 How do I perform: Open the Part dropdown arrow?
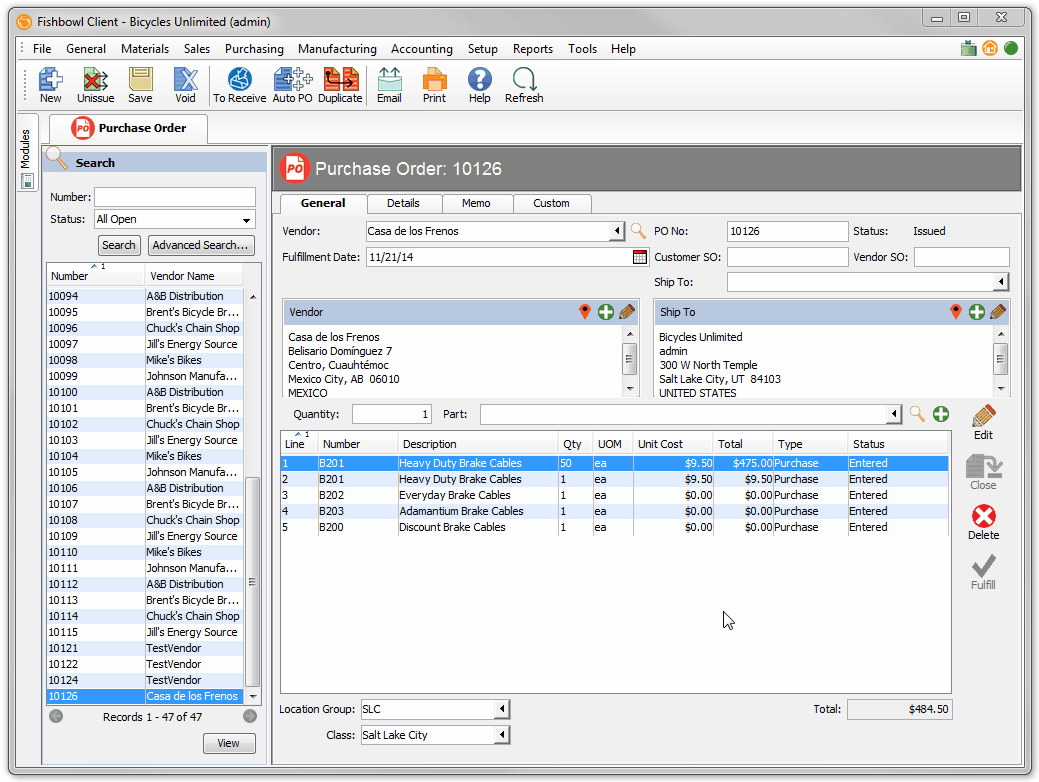(x=895, y=414)
